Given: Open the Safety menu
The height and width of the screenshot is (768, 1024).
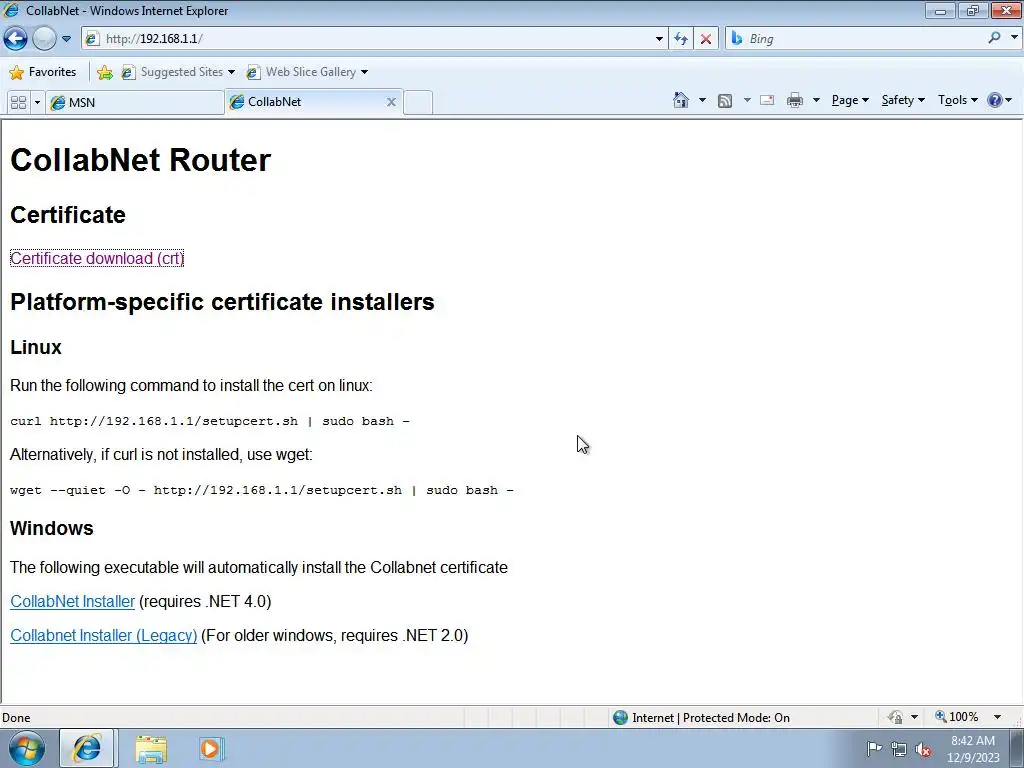Looking at the screenshot, I should coord(903,100).
